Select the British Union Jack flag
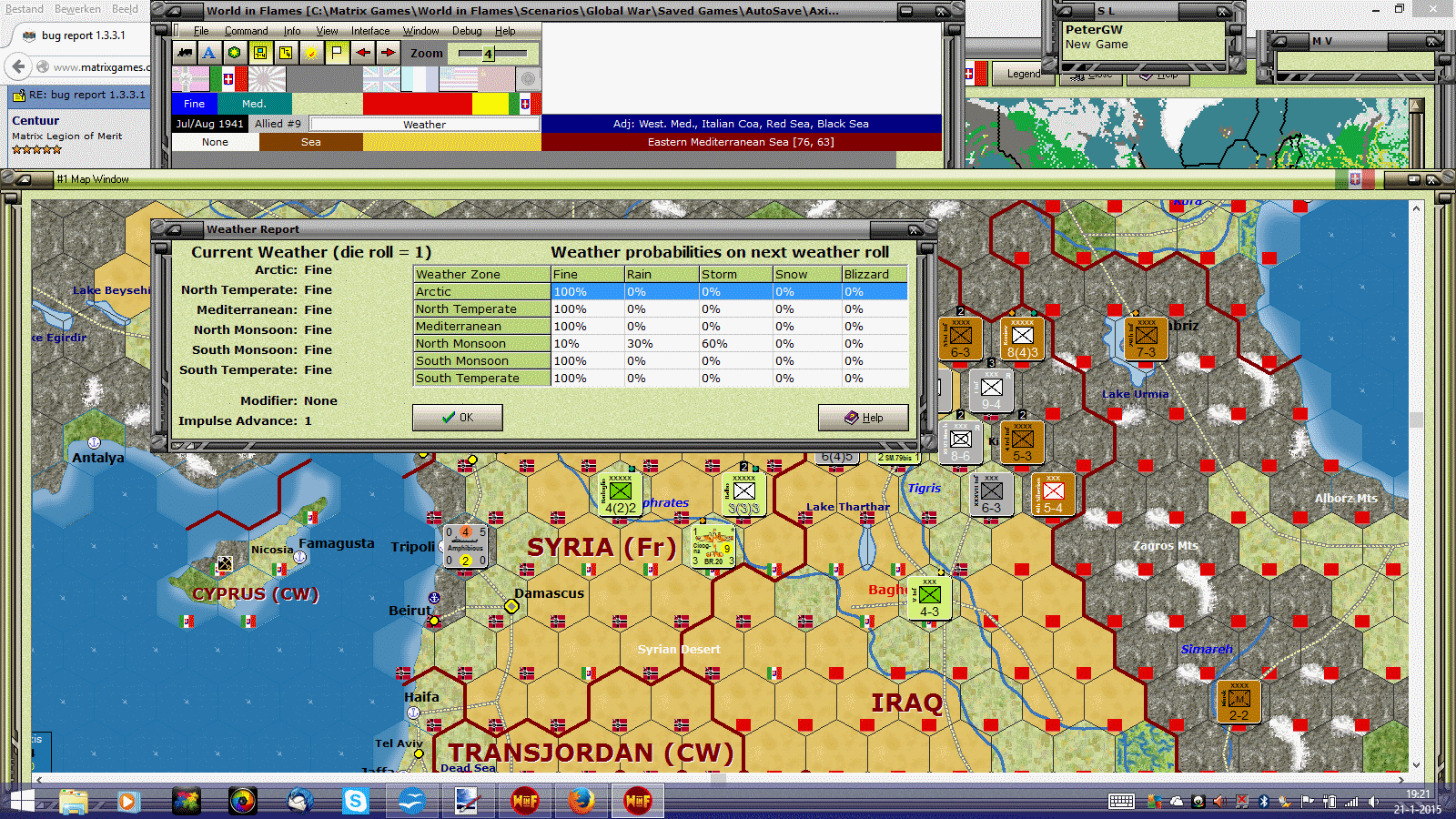The image size is (1456, 819). tap(381, 79)
